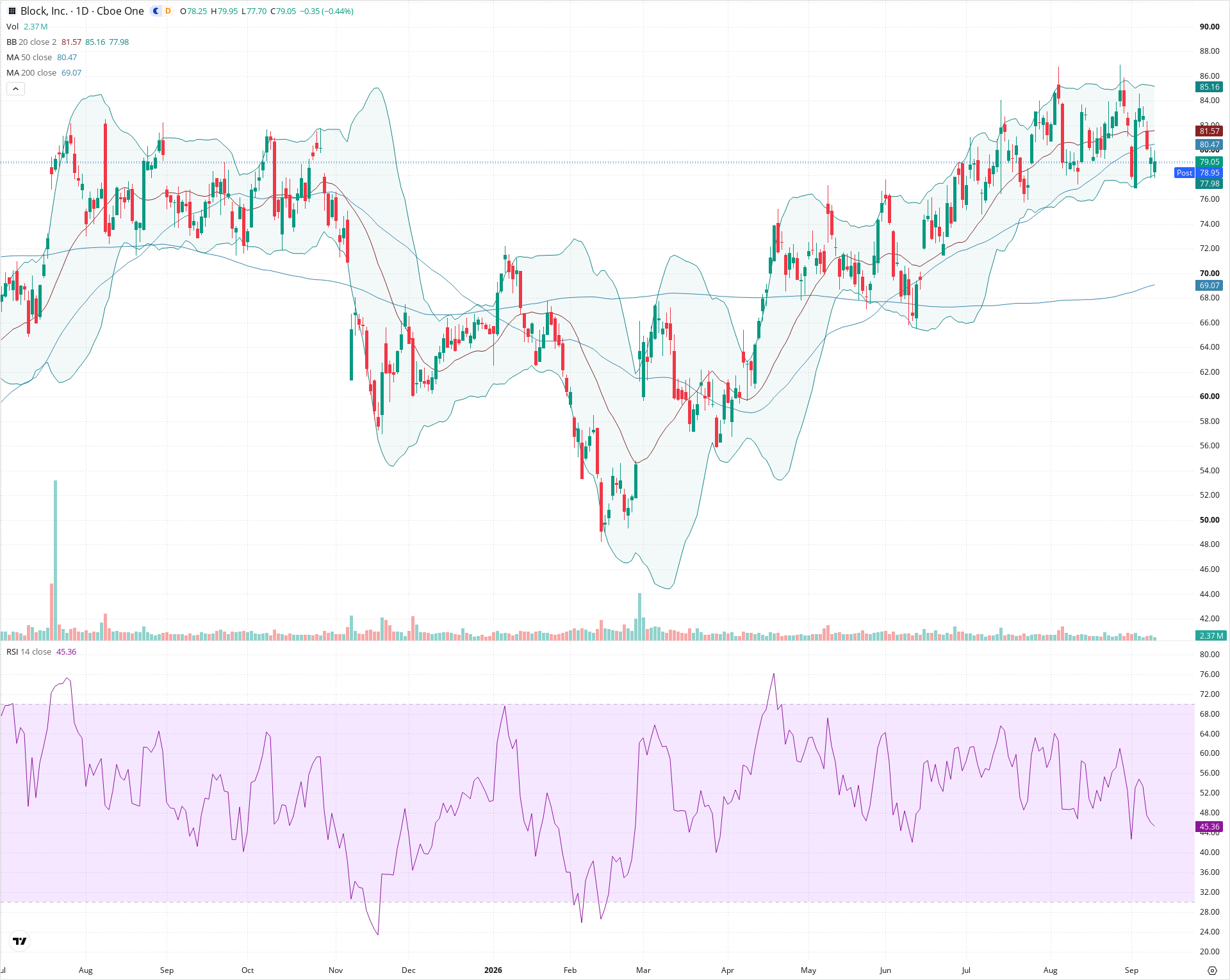Select the Vol indicator legend
The image size is (1230, 980).
(12, 26)
